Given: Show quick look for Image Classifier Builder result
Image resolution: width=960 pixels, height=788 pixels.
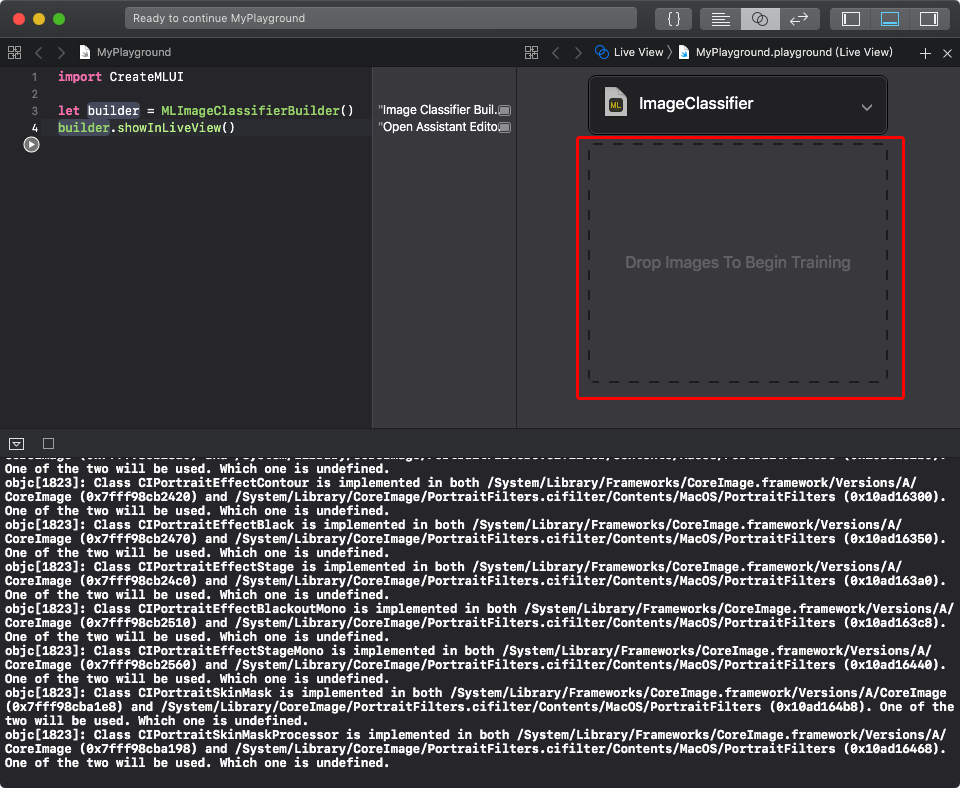Looking at the screenshot, I should pyautogui.click(x=504, y=110).
